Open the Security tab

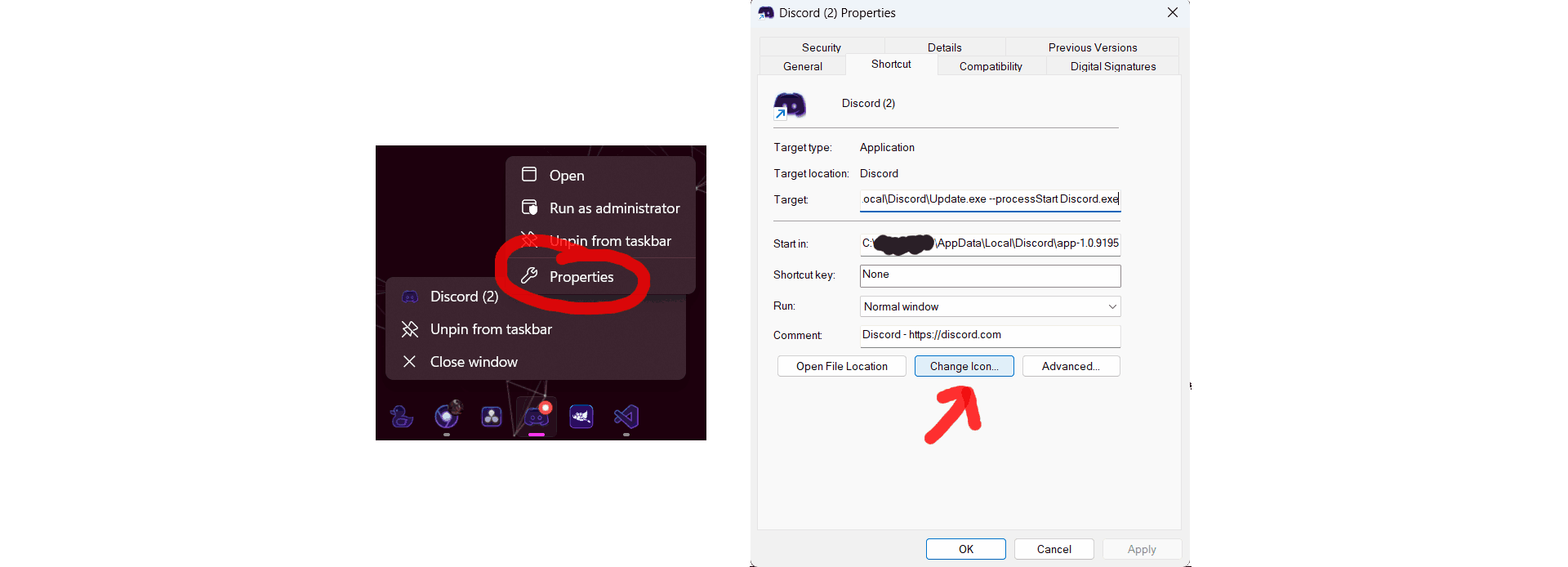[821, 47]
